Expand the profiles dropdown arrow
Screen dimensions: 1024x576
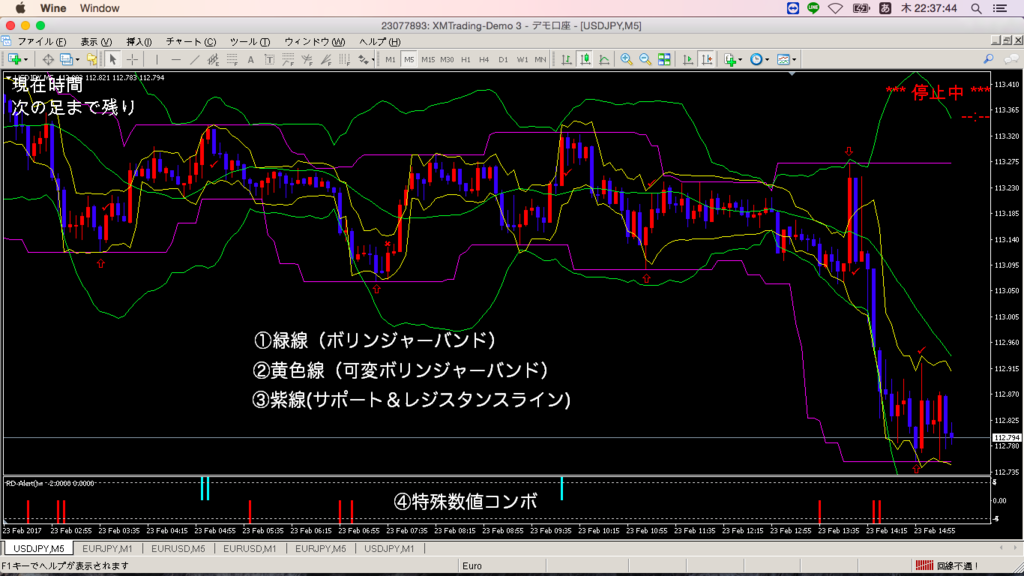coord(77,59)
